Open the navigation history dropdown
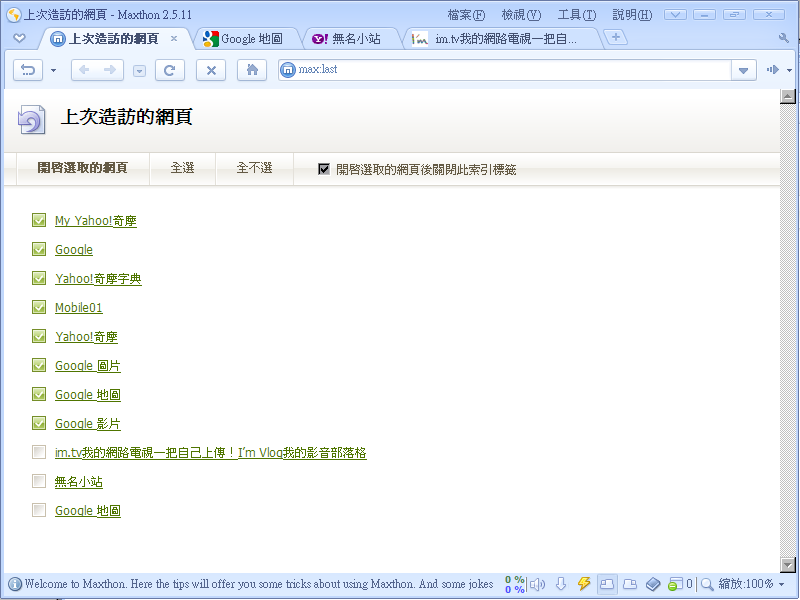 click(139, 71)
